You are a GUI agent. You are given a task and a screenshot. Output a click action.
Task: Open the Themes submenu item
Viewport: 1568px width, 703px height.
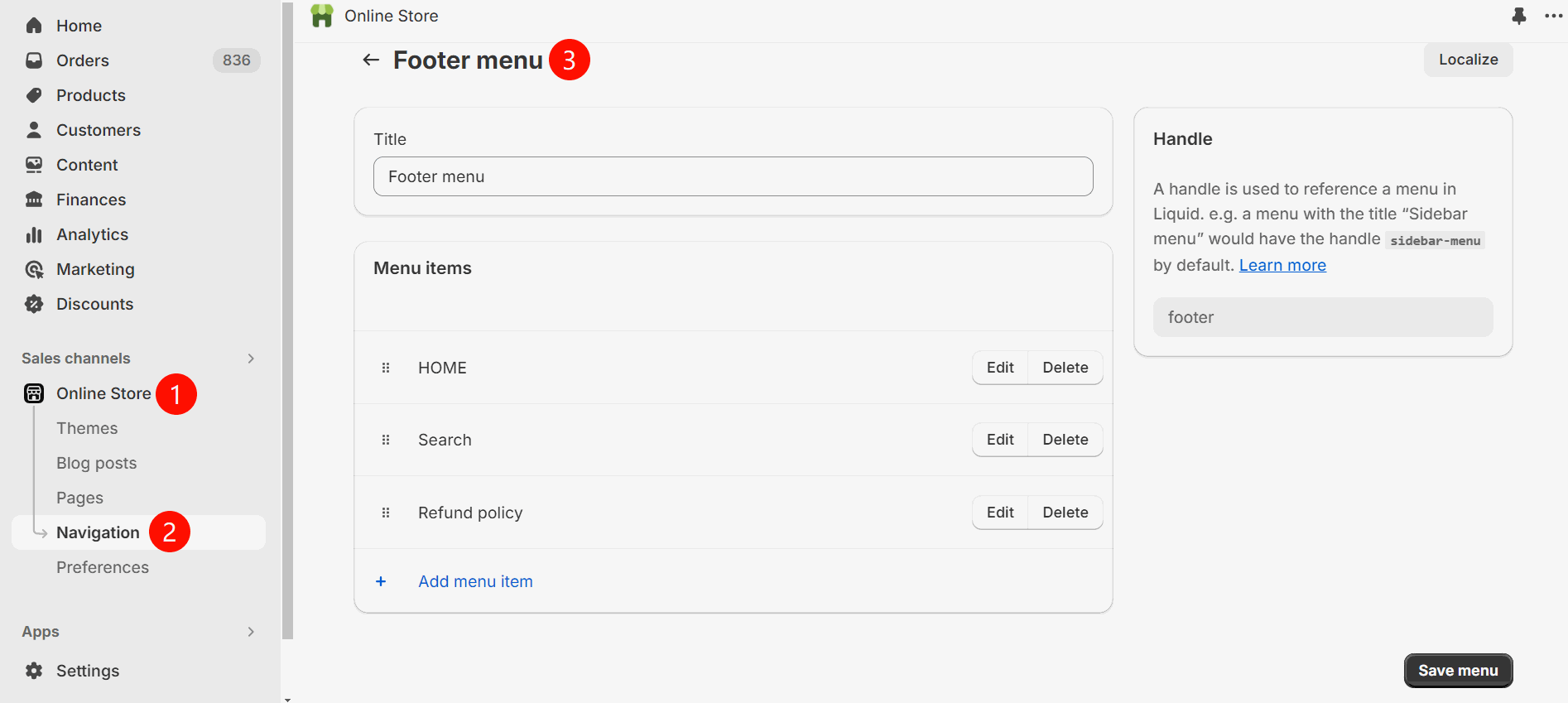[x=87, y=428]
